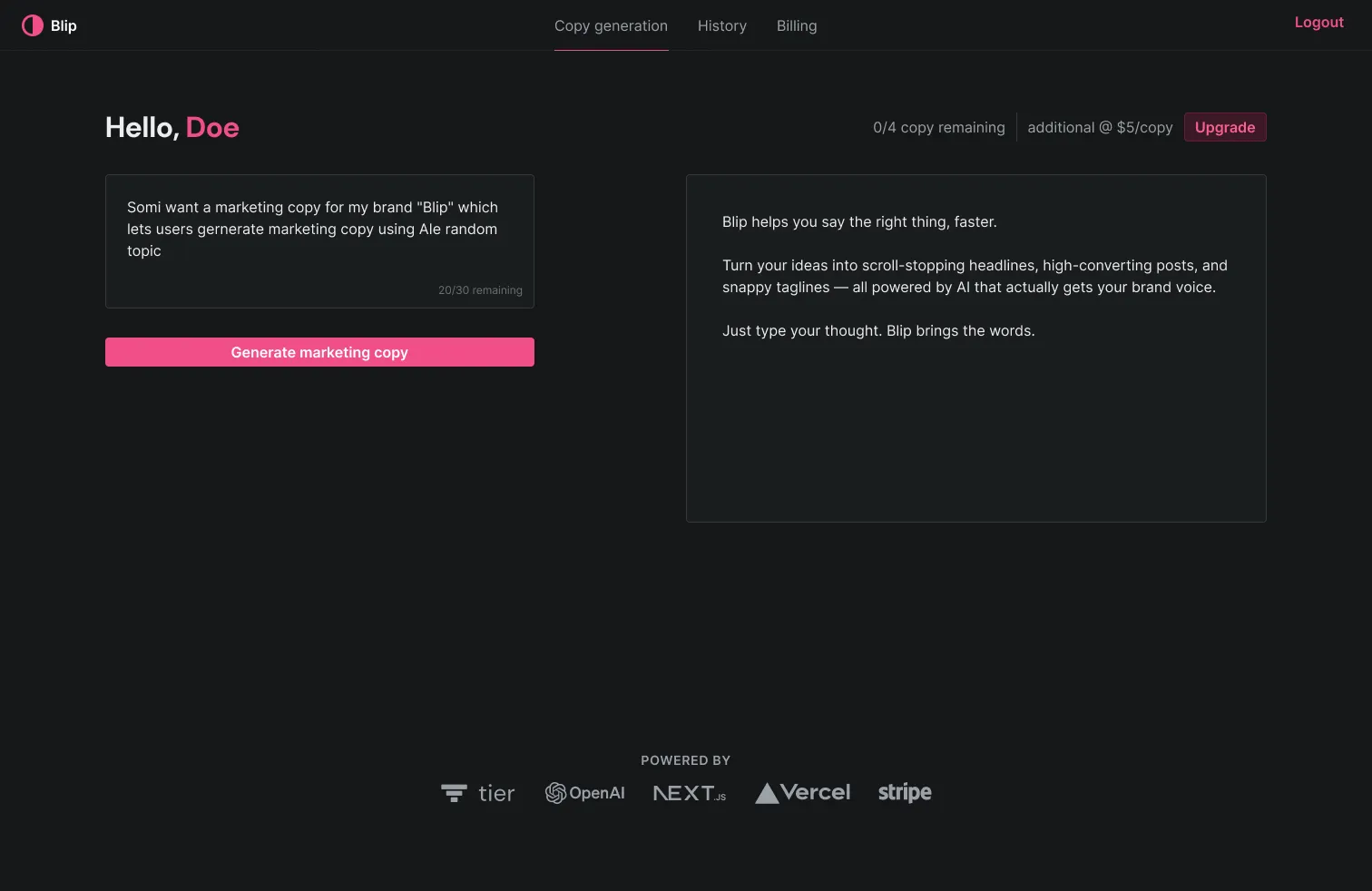Screen dimensions: 1372x891
Task: Click the Stripe logo
Action: [x=905, y=792]
